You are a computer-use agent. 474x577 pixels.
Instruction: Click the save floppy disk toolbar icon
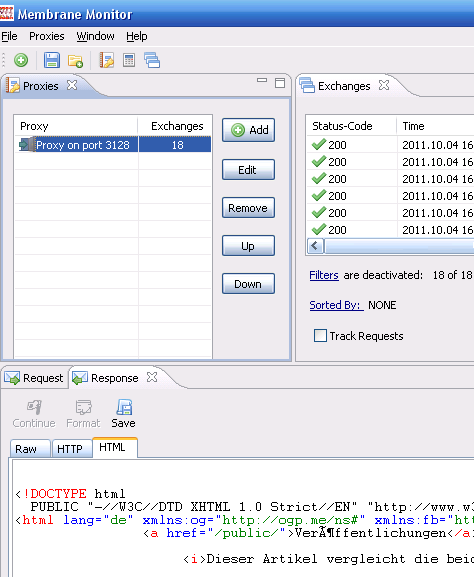click(52, 60)
